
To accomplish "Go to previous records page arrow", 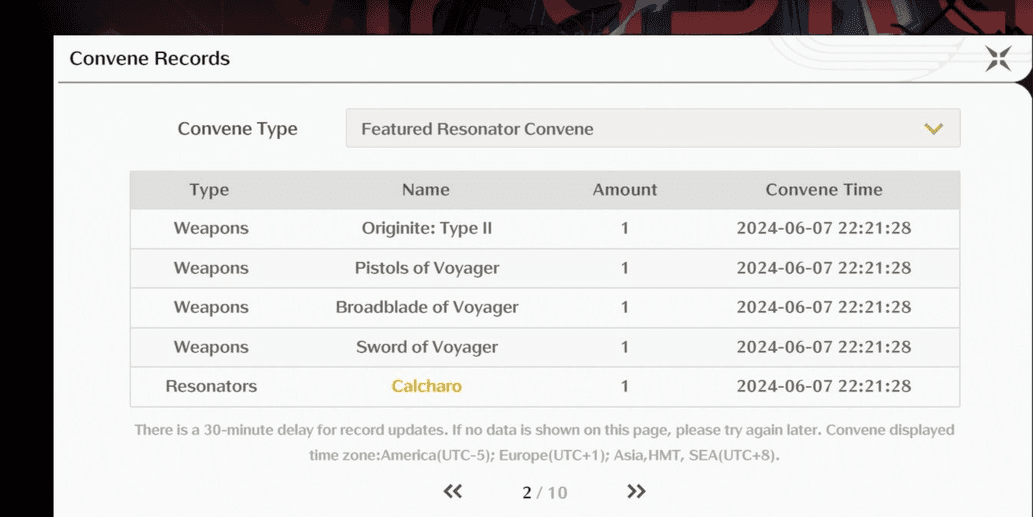I will point(453,491).
